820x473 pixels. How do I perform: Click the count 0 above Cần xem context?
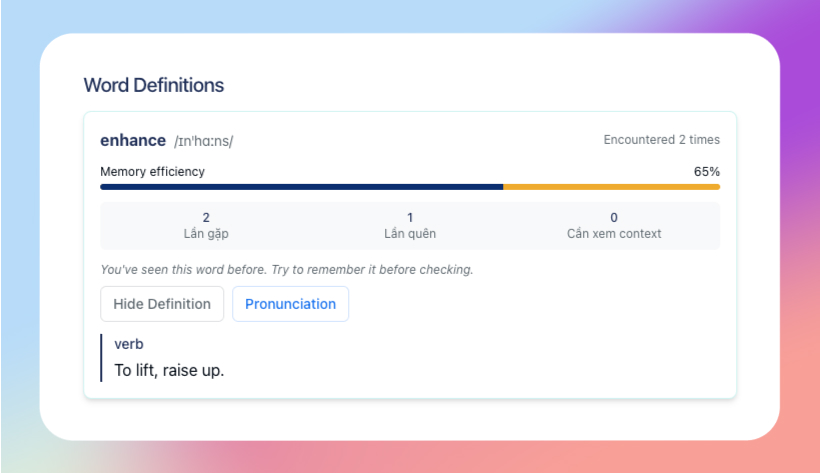click(613, 217)
